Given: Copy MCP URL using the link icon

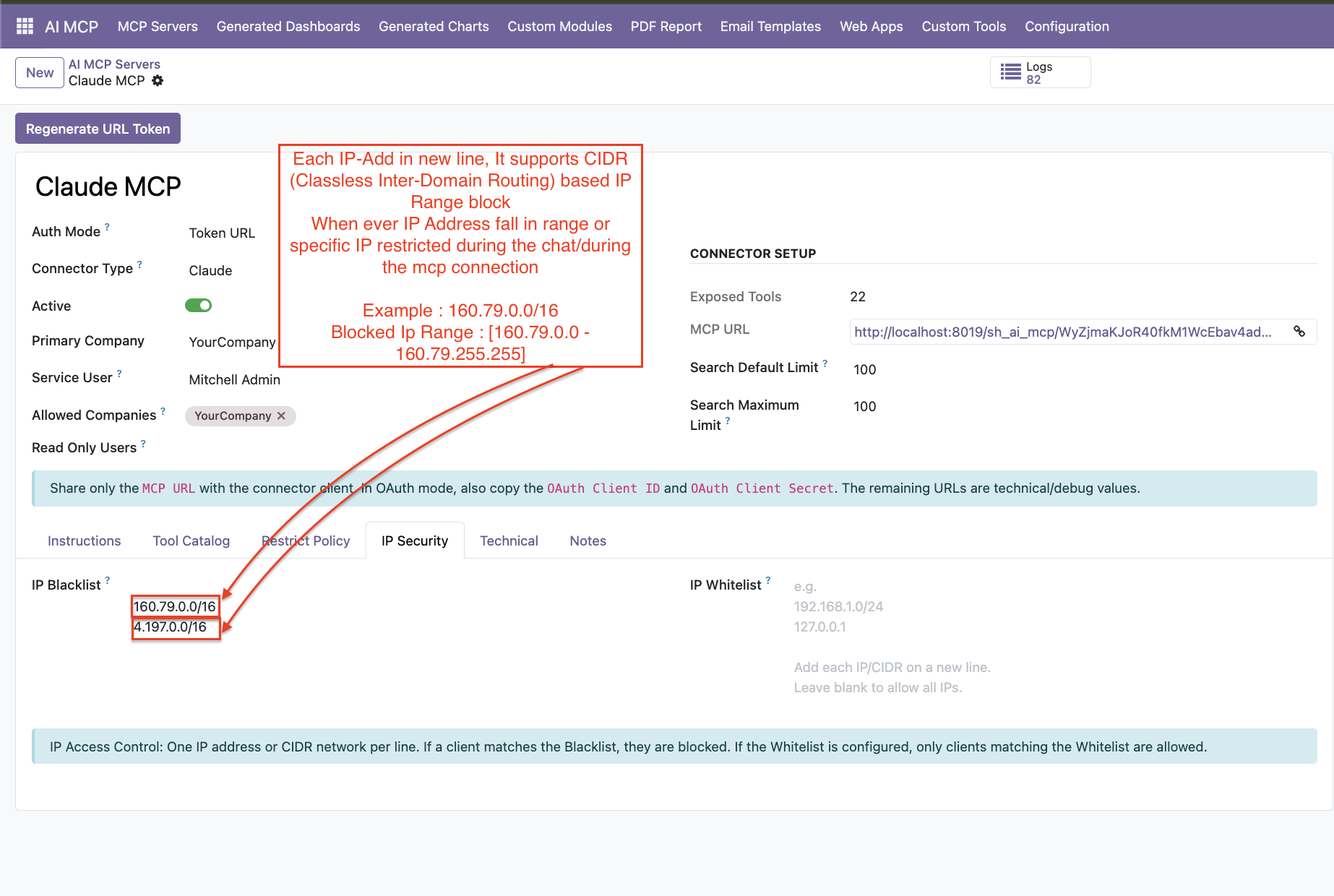Looking at the screenshot, I should click(x=1299, y=332).
